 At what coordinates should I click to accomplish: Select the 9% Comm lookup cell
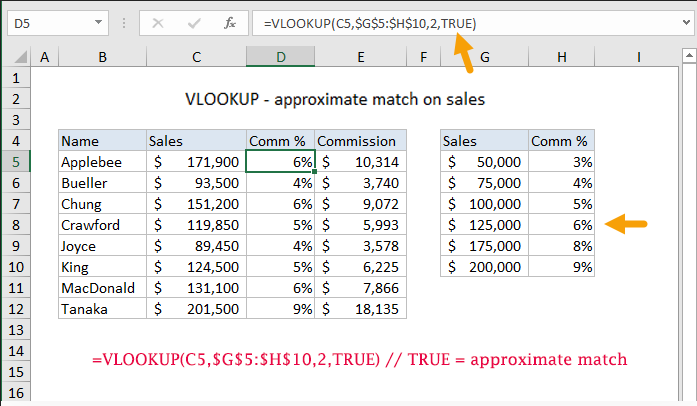coord(561,267)
